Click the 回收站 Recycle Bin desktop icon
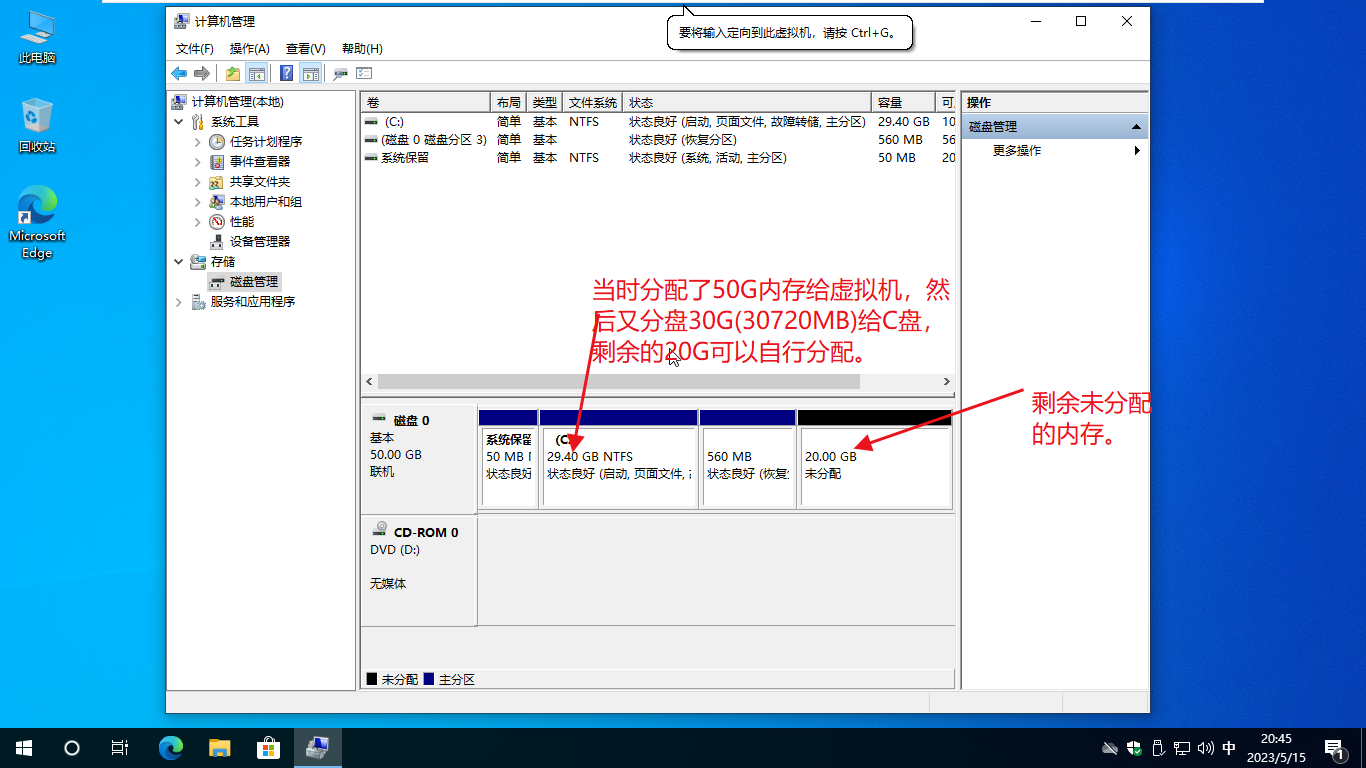This screenshot has width=1366, height=768. [x=37, y=125]
